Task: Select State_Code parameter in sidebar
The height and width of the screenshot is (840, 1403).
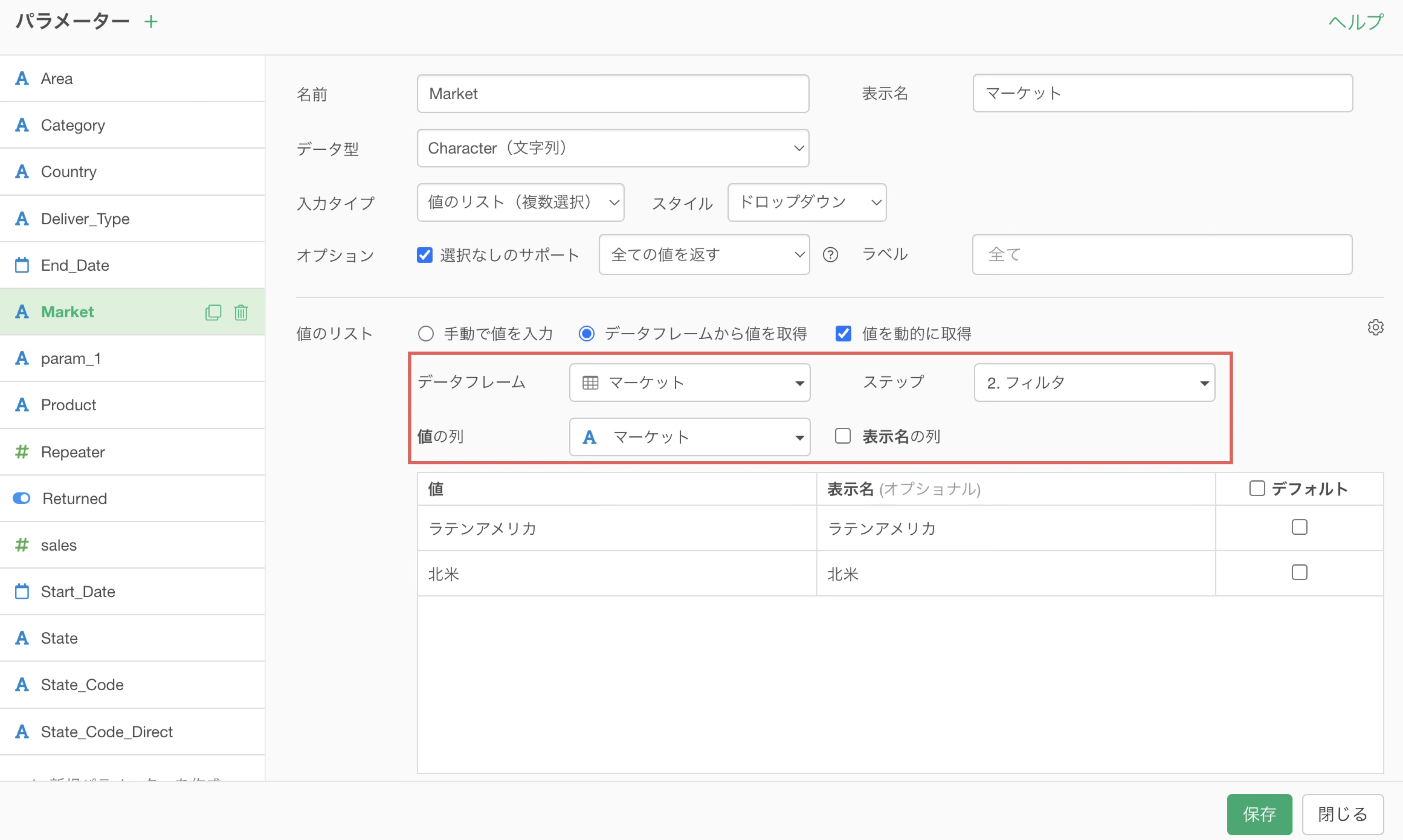Action: pyautogui.click(x=82, y=685)
